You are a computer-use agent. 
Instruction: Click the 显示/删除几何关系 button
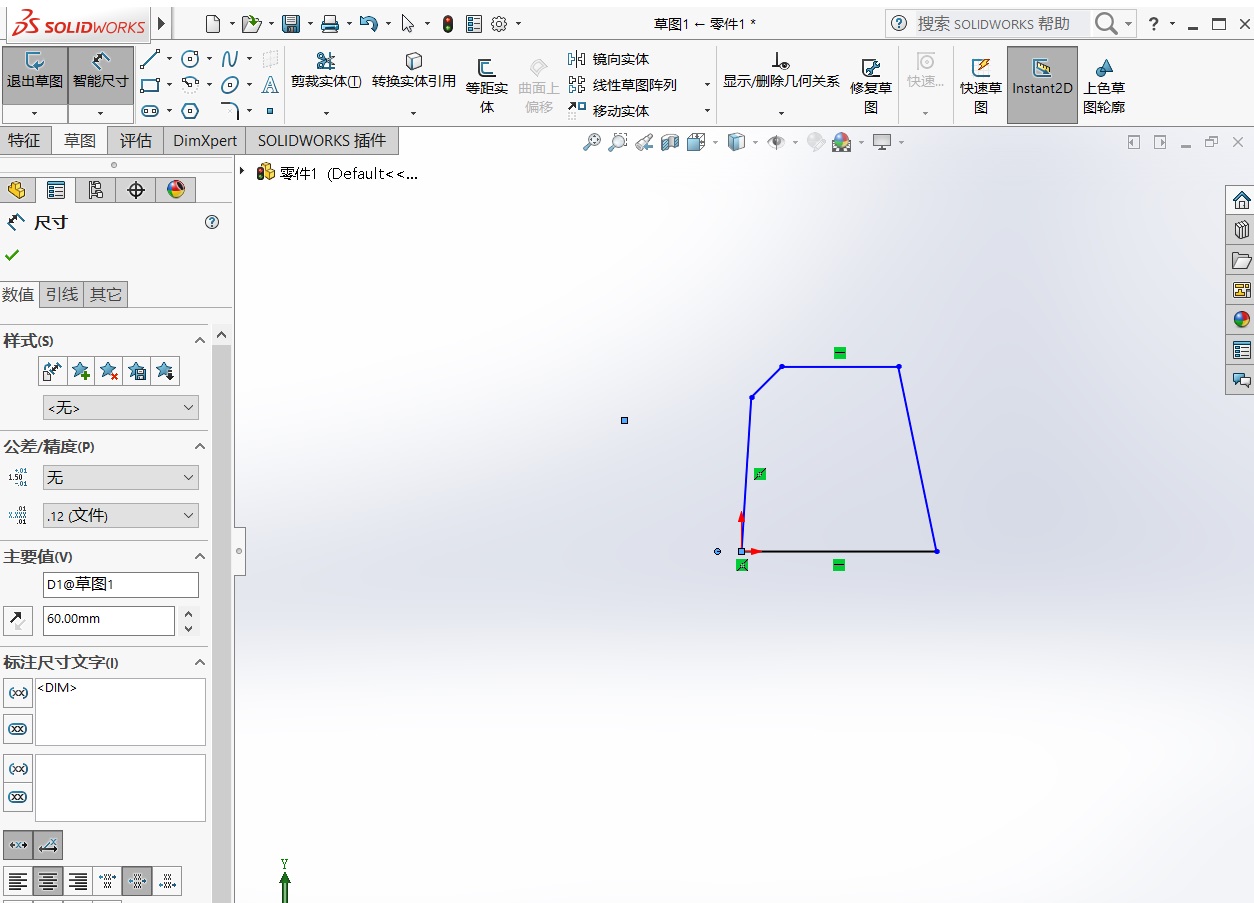781,71
